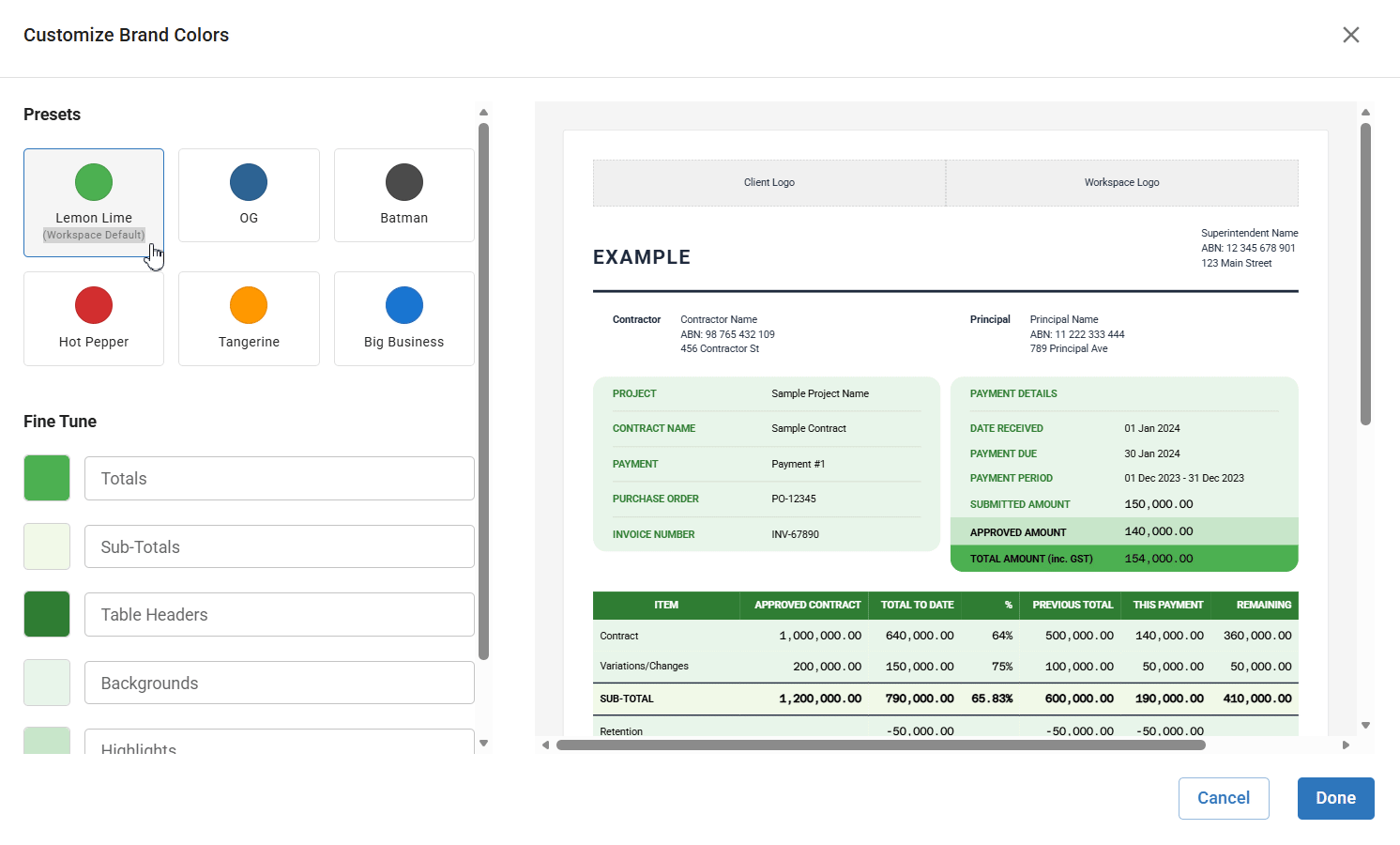Screen dimensions: 1400x845
Task: Click the preview horizontal scrollbar right arrow
Action: point(1346,745)
